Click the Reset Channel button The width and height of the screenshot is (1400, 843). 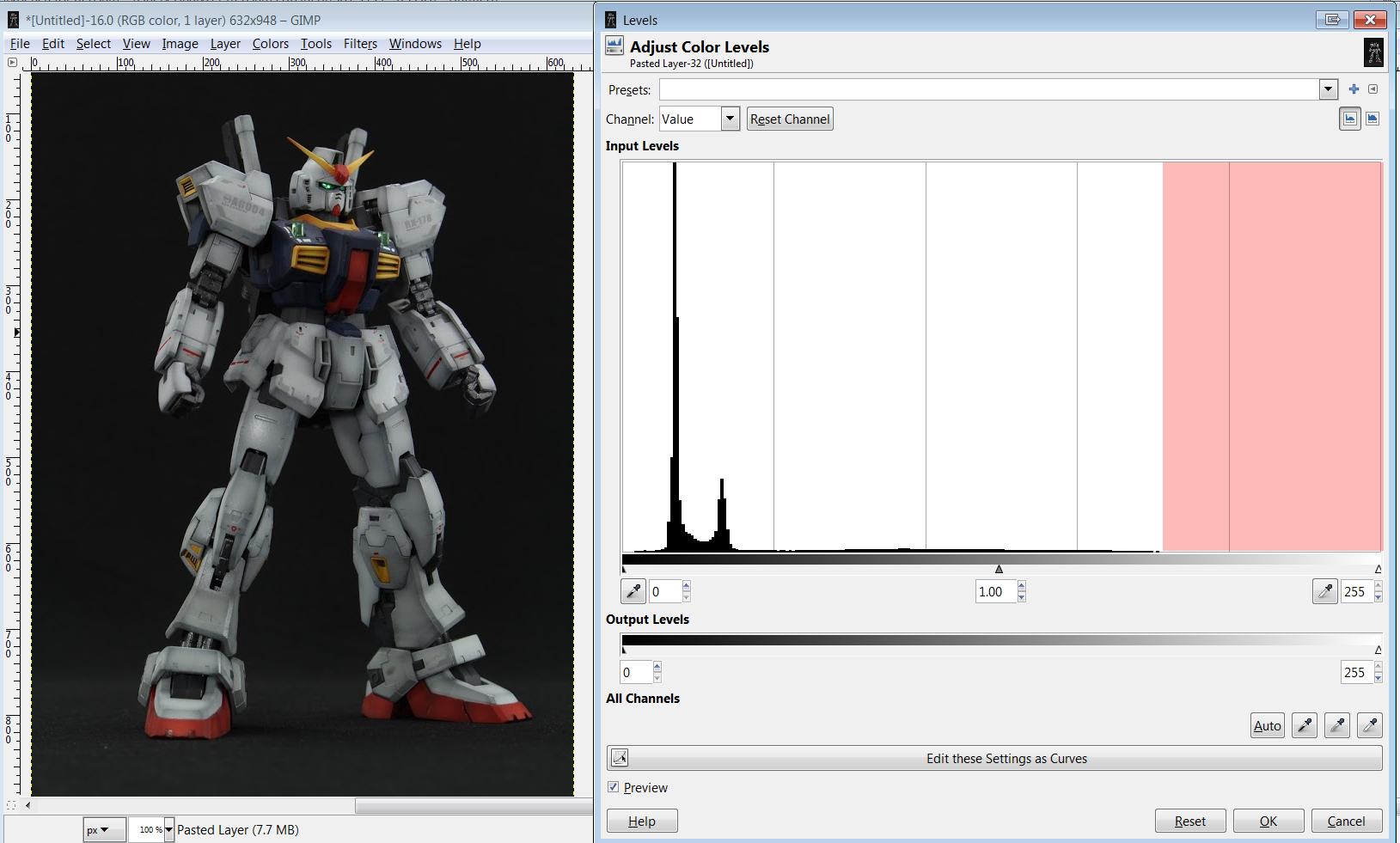(x=790, y=119)
